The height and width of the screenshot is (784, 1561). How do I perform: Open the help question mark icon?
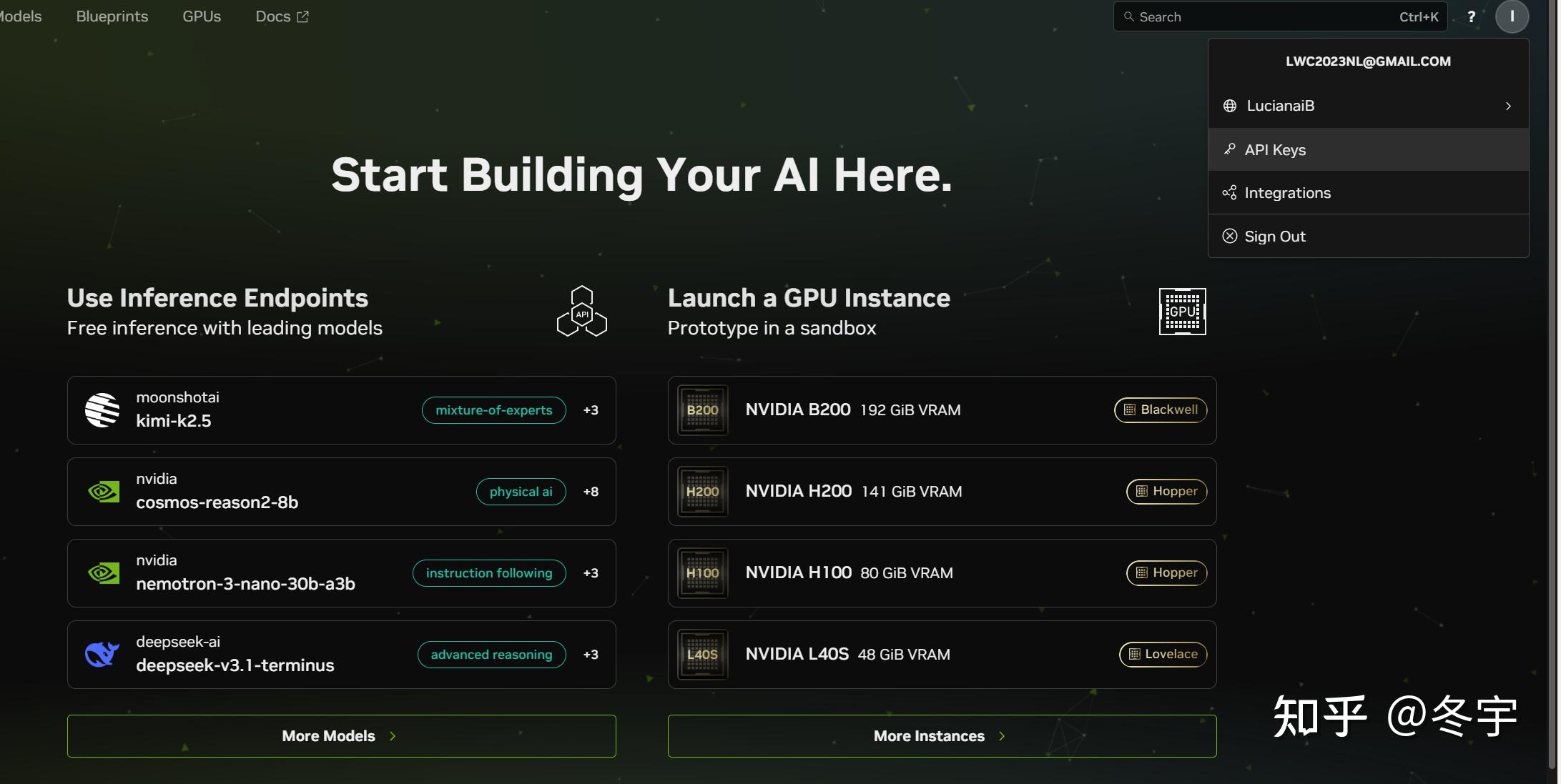(x=1471, y=16)
